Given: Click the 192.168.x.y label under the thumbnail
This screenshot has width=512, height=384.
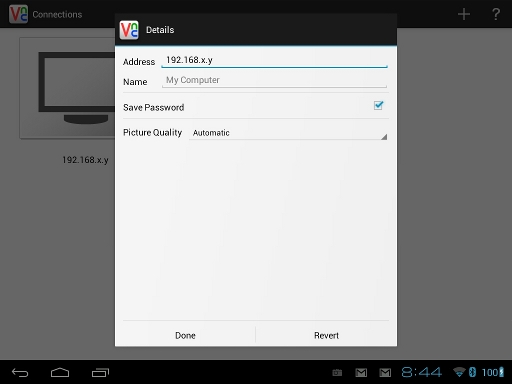Looking at the screenshot, I should pos(85,160).
